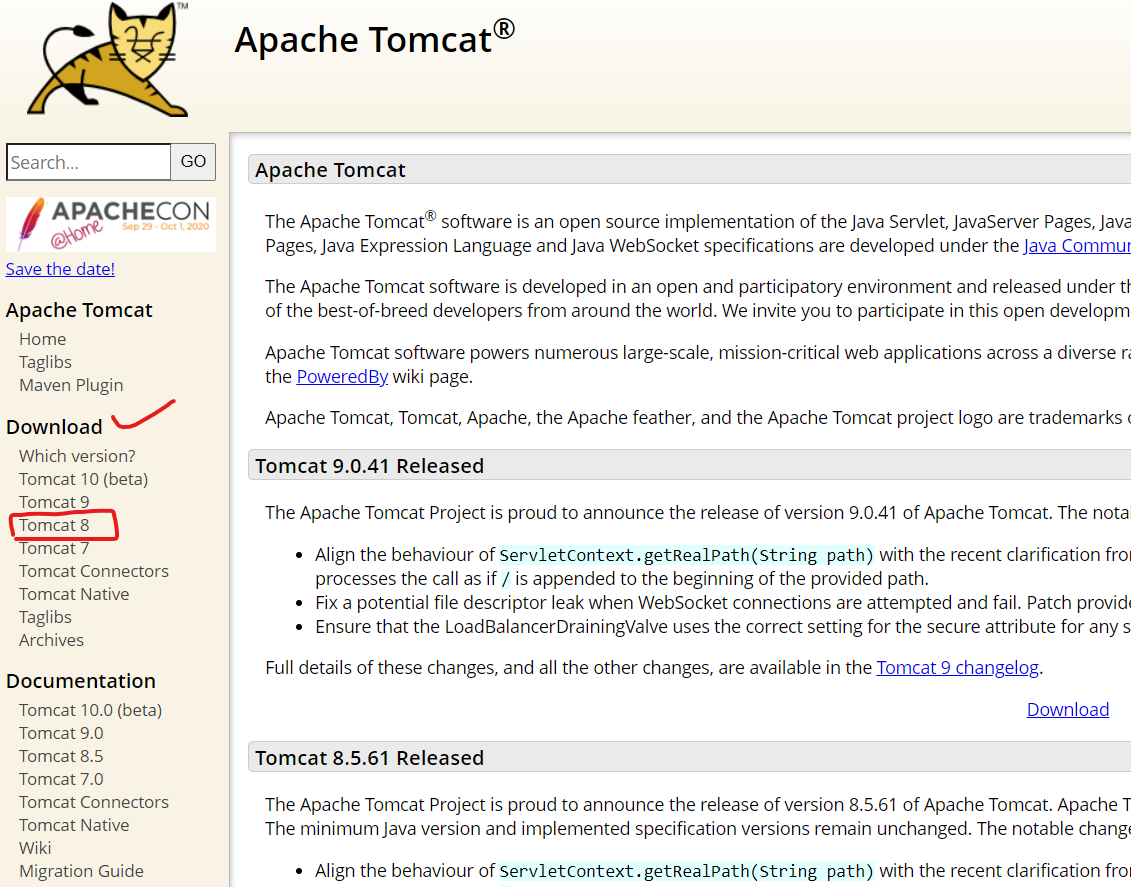Click 'ServletContext.getRealPath' code in Tomcat 9 notes
This screenshot has width=1131, height=887.
686,555
